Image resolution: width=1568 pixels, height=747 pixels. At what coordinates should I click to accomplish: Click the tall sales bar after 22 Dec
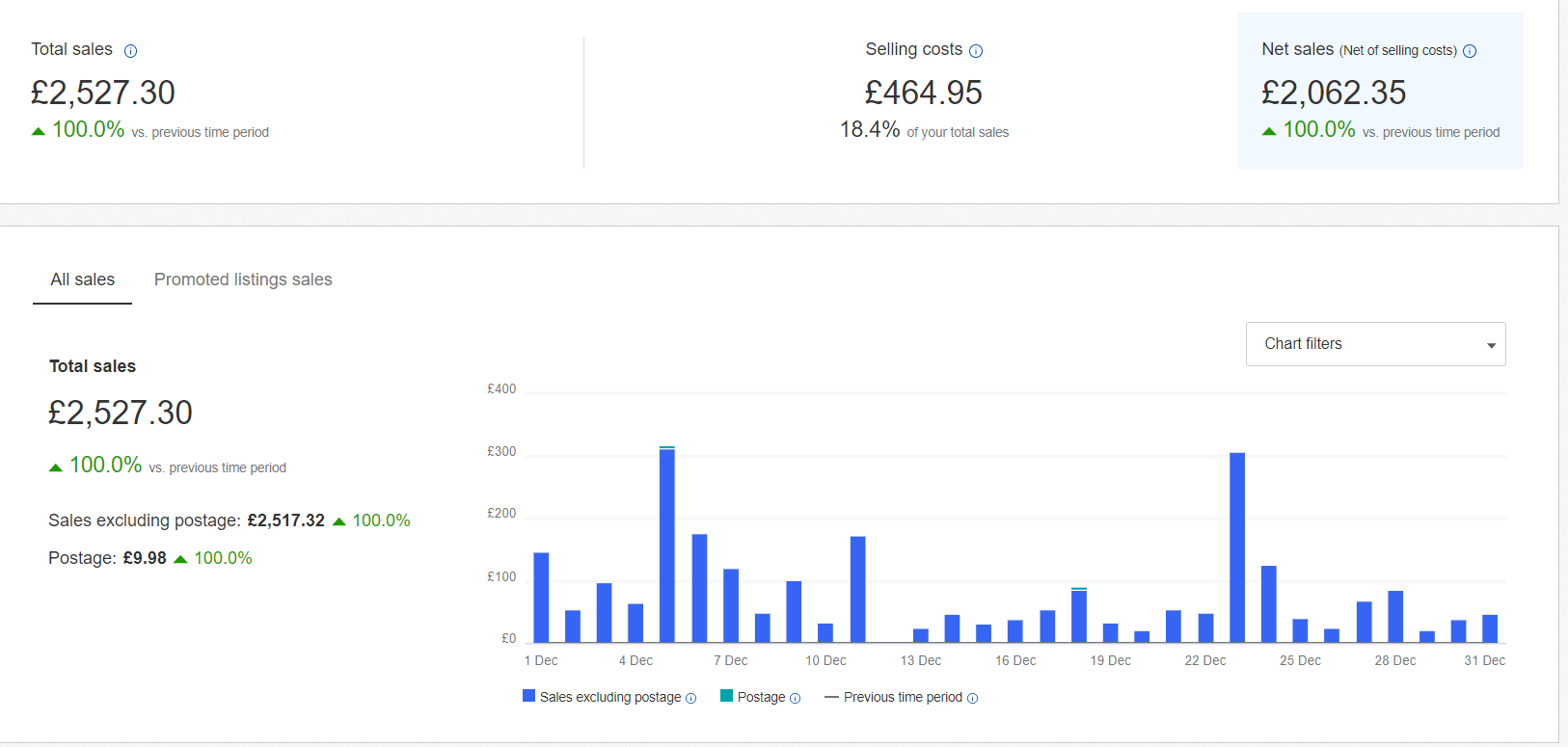[x=1237, y=547]
